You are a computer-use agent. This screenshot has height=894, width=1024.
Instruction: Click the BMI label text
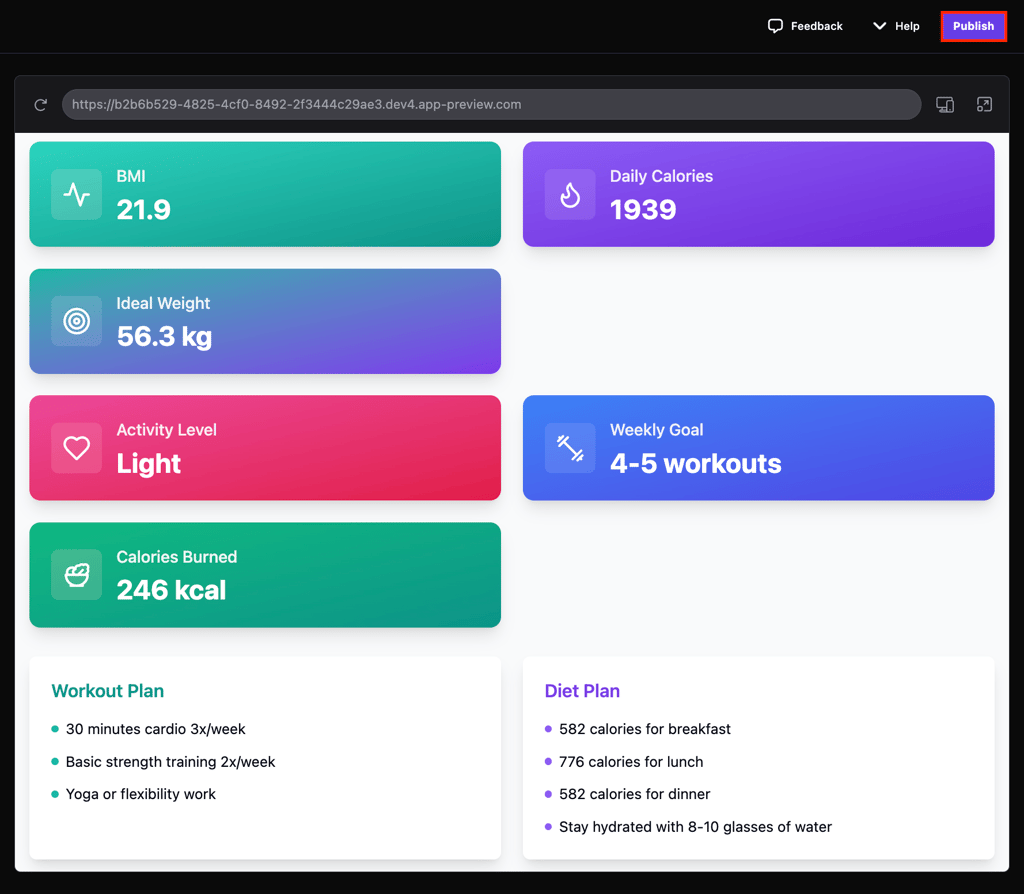pos(131,176)
